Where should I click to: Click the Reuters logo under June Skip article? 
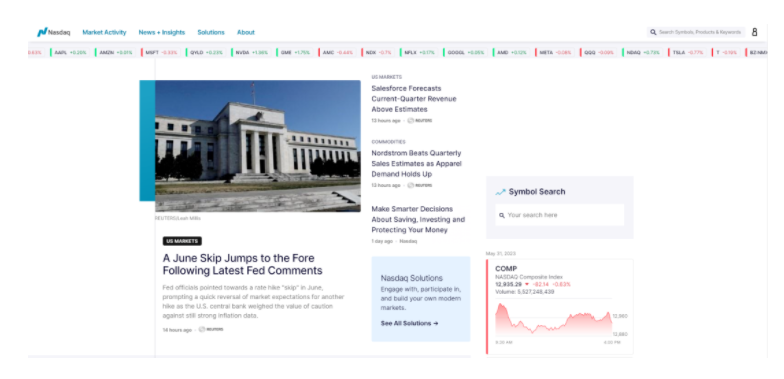point(211,330)
